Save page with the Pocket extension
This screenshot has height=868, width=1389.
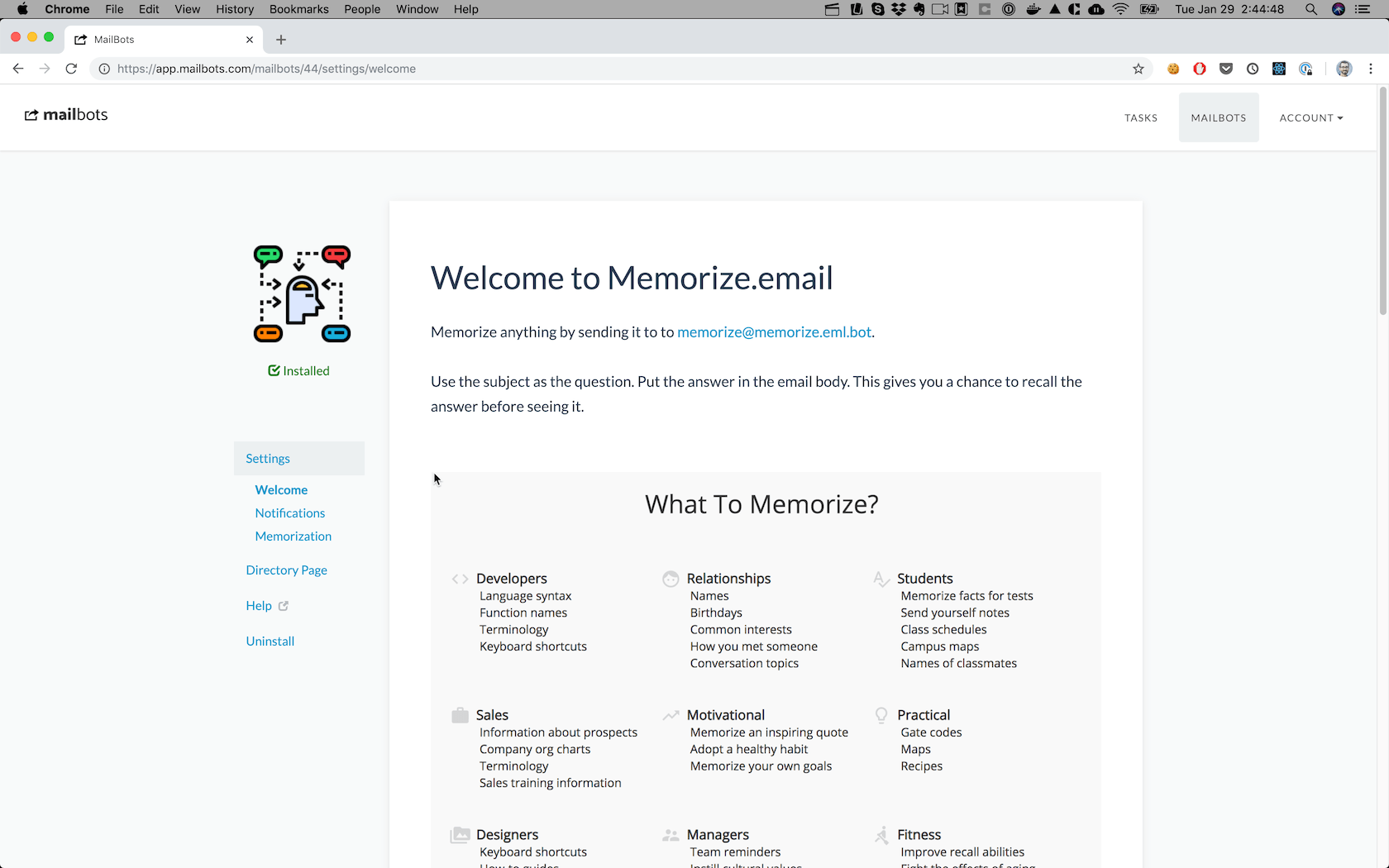1226,69
